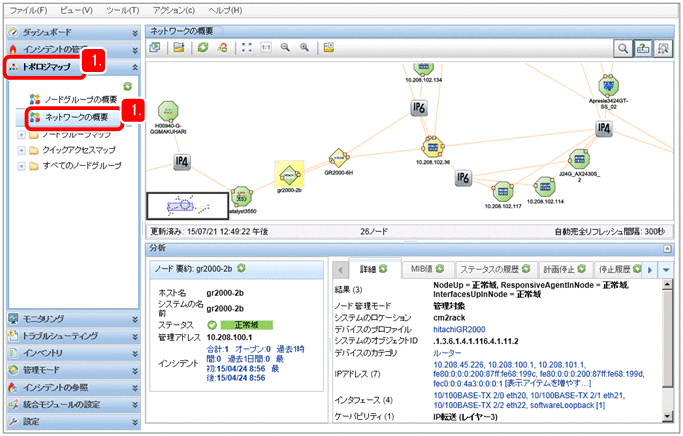Viewport: 683px width, 436px height.
Task: Open the 10/100BASE-TX 2/0 eth20 interface link
Action: click(480, 395)
